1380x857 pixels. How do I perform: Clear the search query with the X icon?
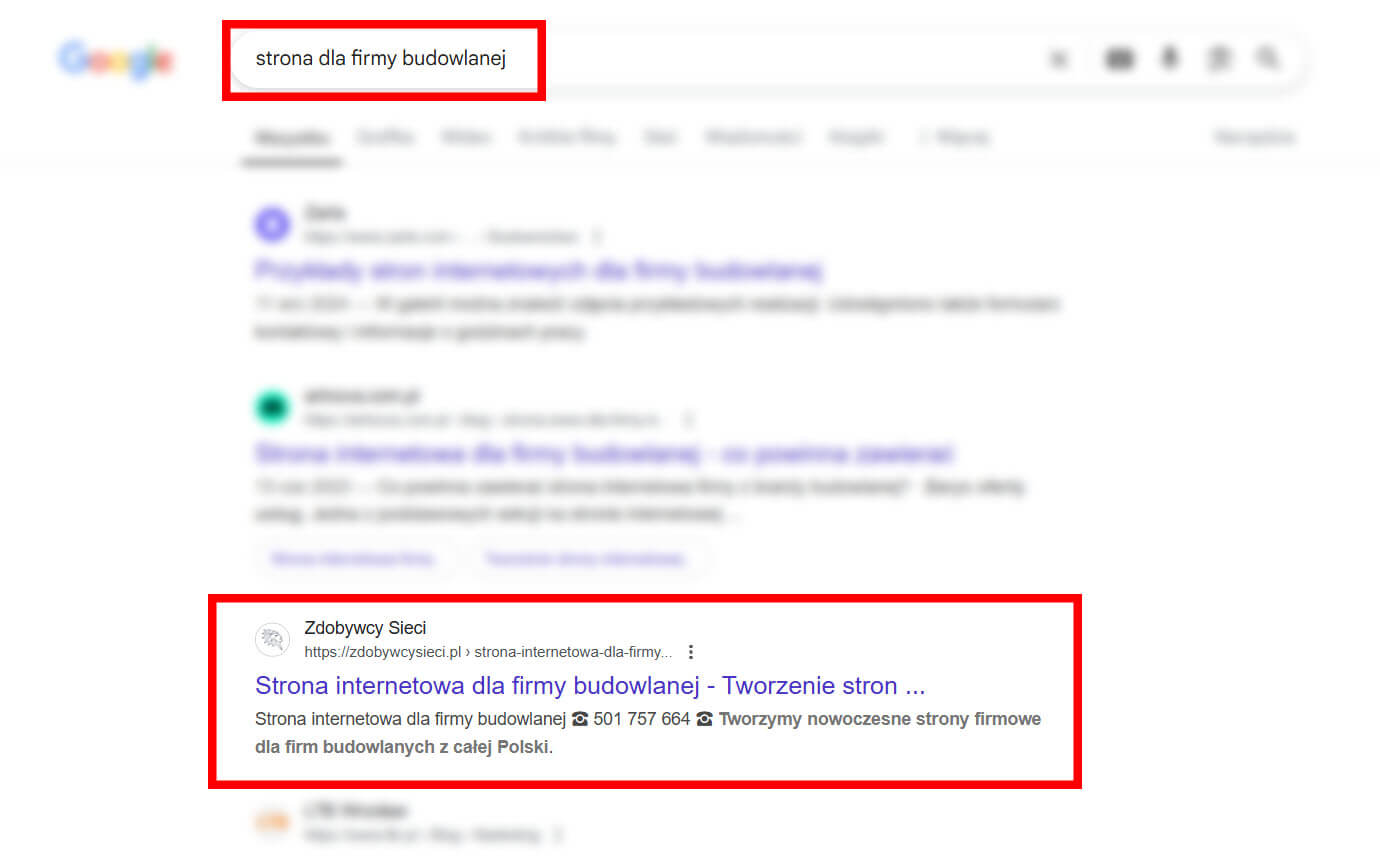[1059, 60]
